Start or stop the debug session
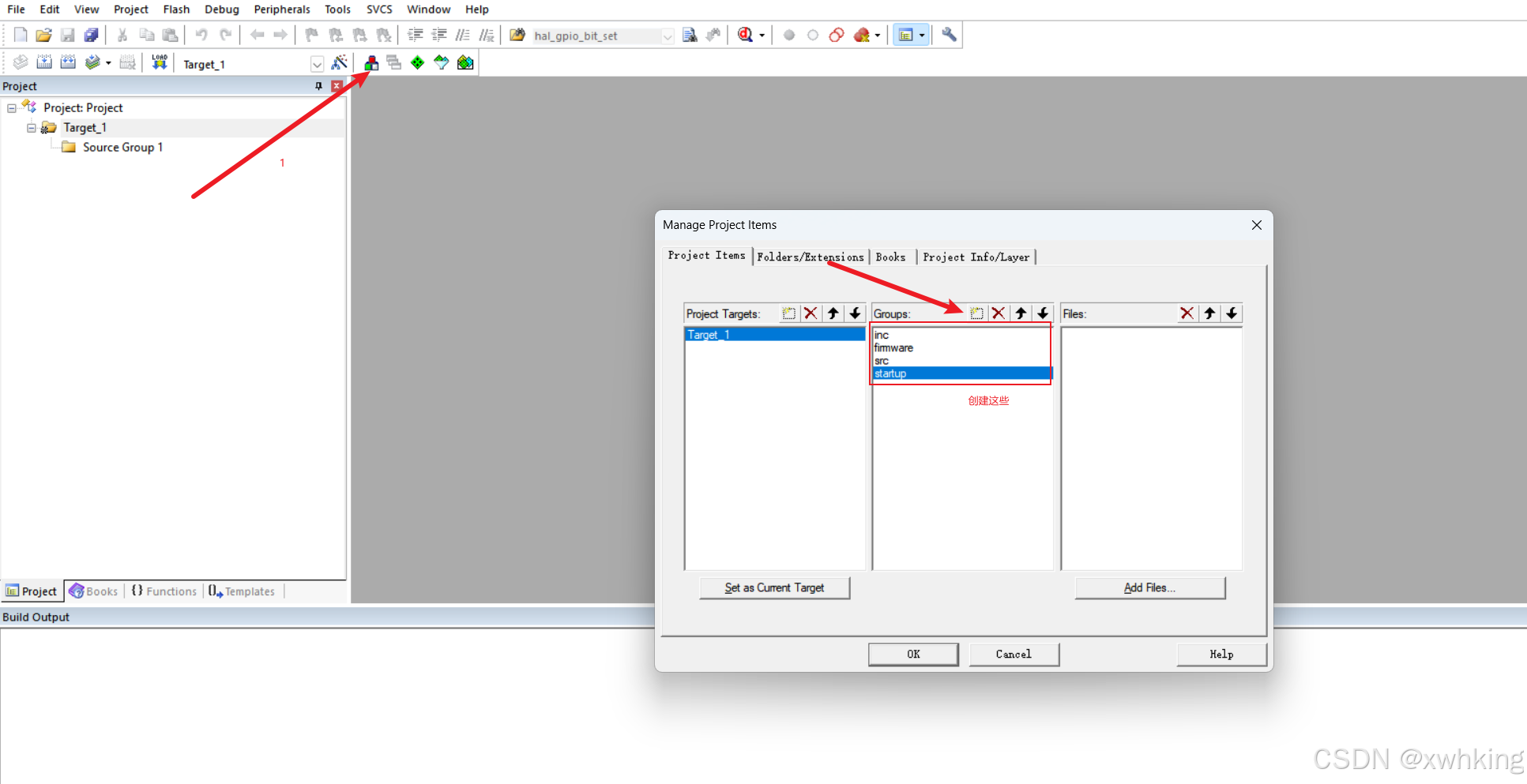 coord(745,35)
